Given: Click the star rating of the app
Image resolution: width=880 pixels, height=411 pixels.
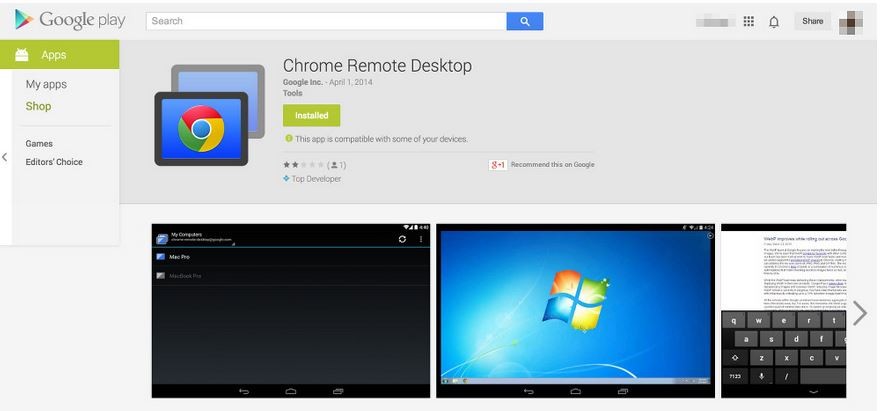Looking at the screenshot, I should coord(303,165).
